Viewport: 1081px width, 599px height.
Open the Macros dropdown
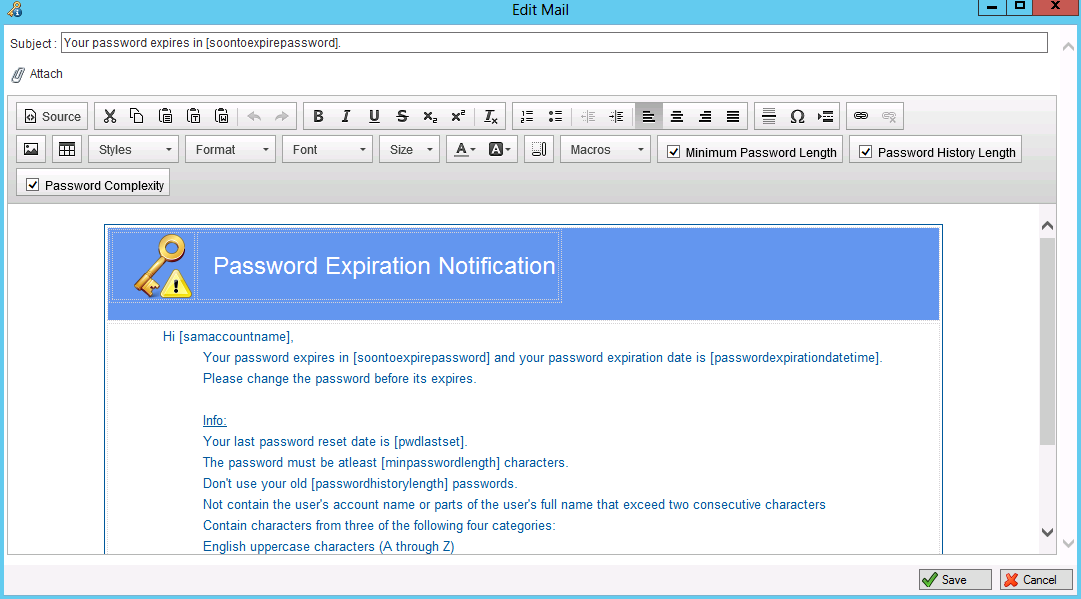click(605, 149)
